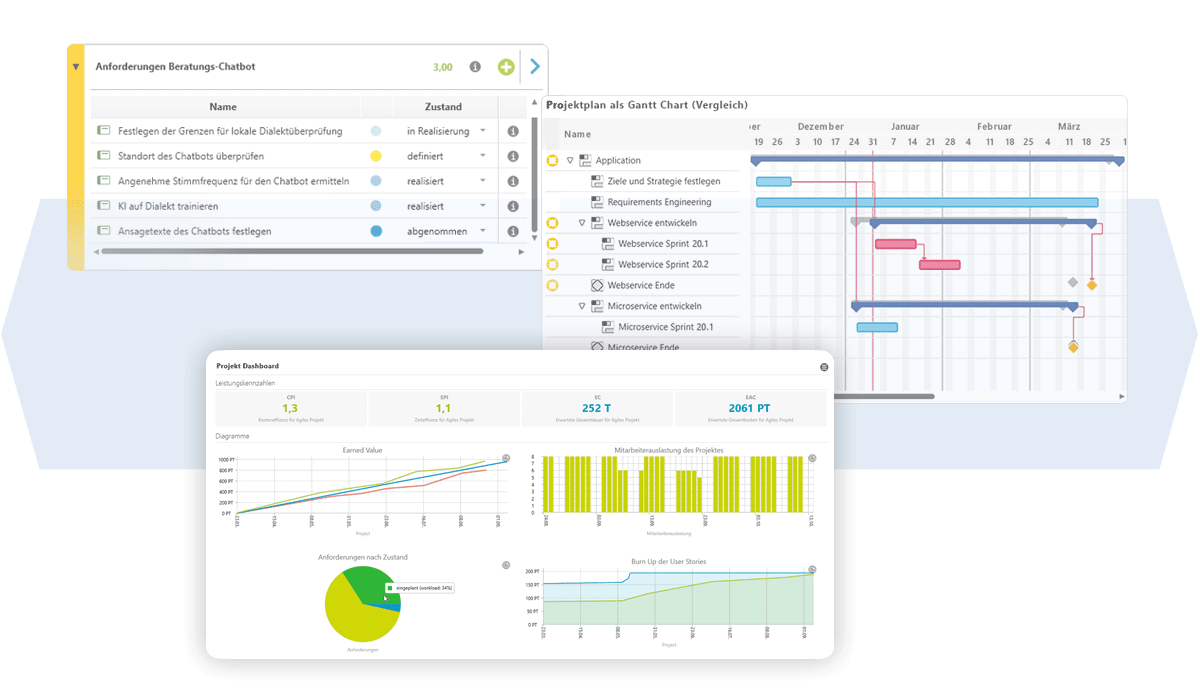
Task: Click the Name column header in requirements table
Action: (223, 107)
